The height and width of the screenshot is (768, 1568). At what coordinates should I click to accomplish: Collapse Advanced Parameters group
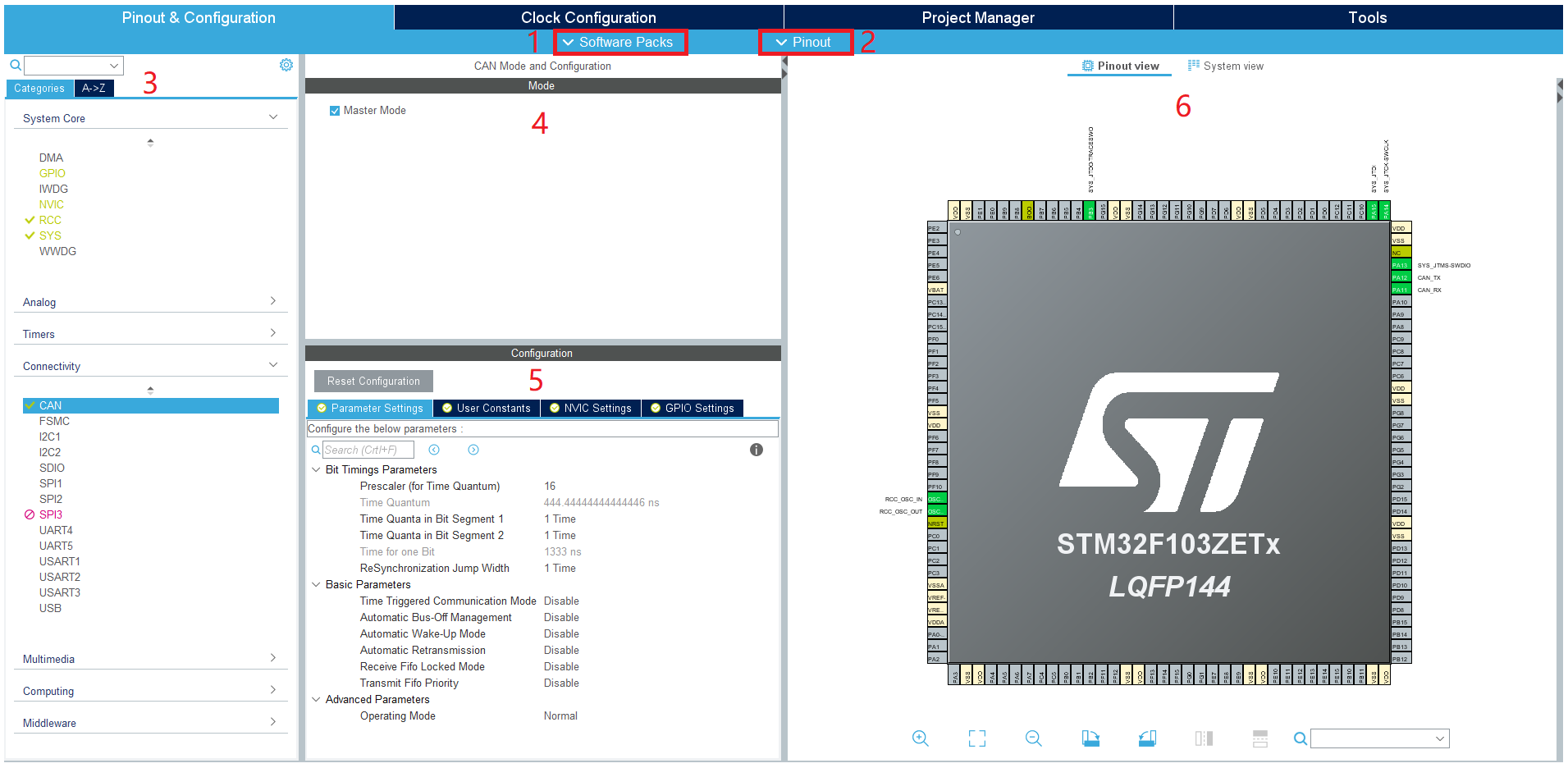coord(316,700)
